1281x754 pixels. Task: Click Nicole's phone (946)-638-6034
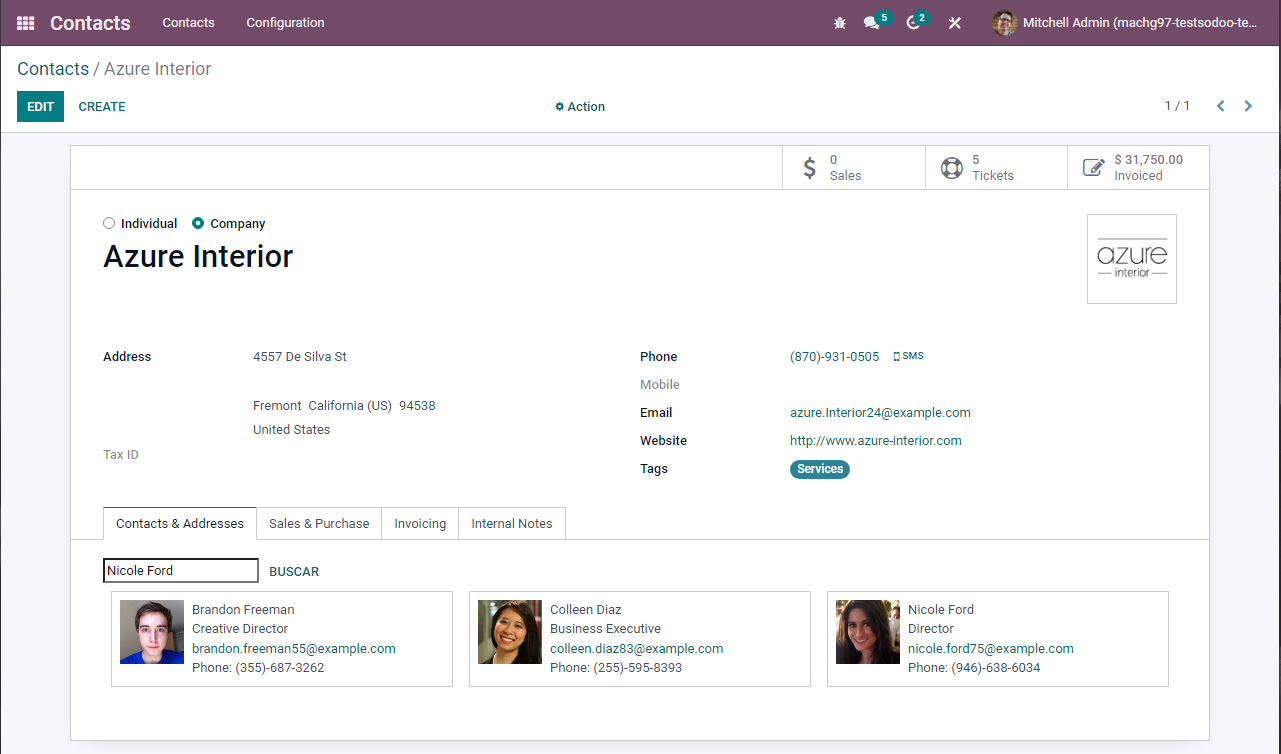point(996,668)
